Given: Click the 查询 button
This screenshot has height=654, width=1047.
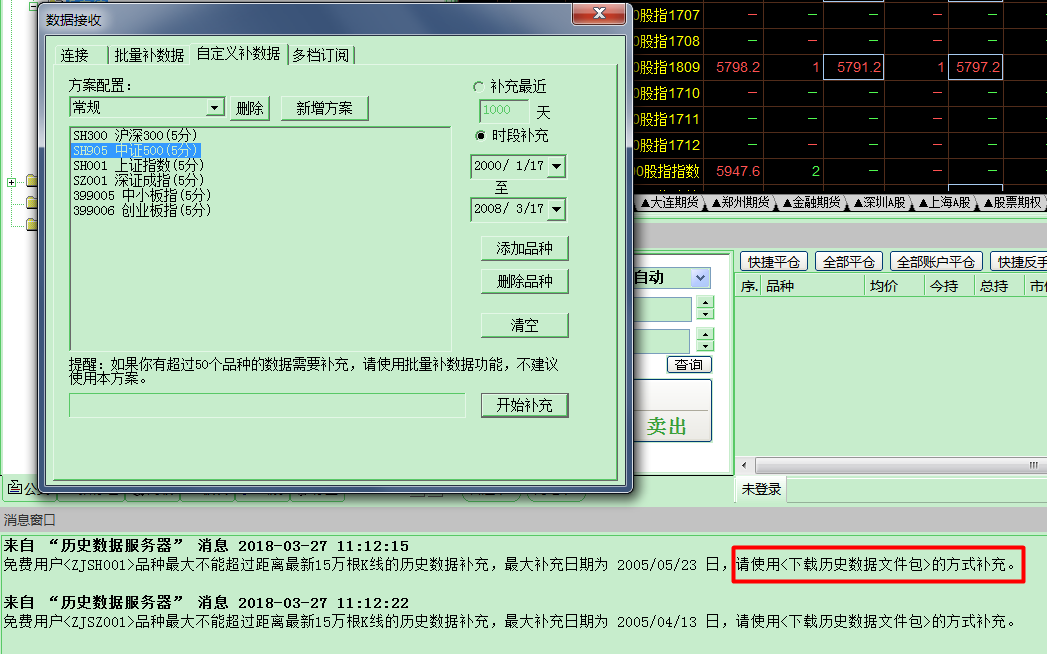Looking at the screenshot, I should coord(689,365).
